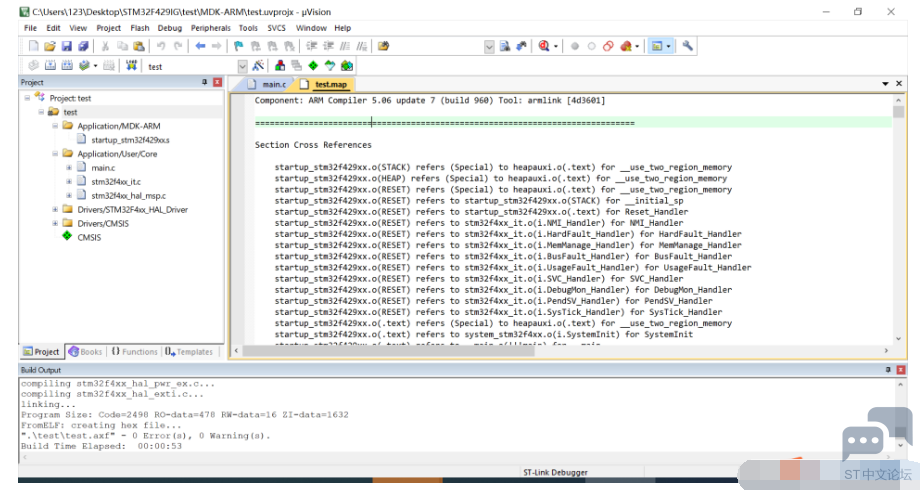Viewport: 921px width, 490px height.
Task: Click the Download to flash icon
Action: [x=131, y=66]
